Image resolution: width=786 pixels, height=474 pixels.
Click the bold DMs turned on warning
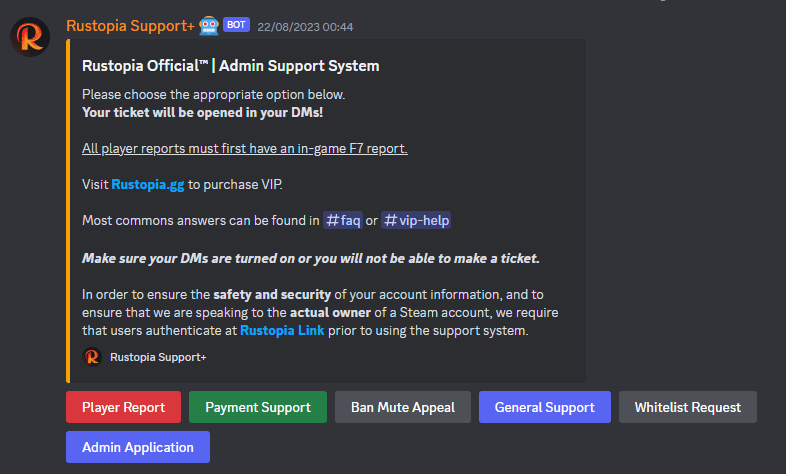click(x=311, y=258)
